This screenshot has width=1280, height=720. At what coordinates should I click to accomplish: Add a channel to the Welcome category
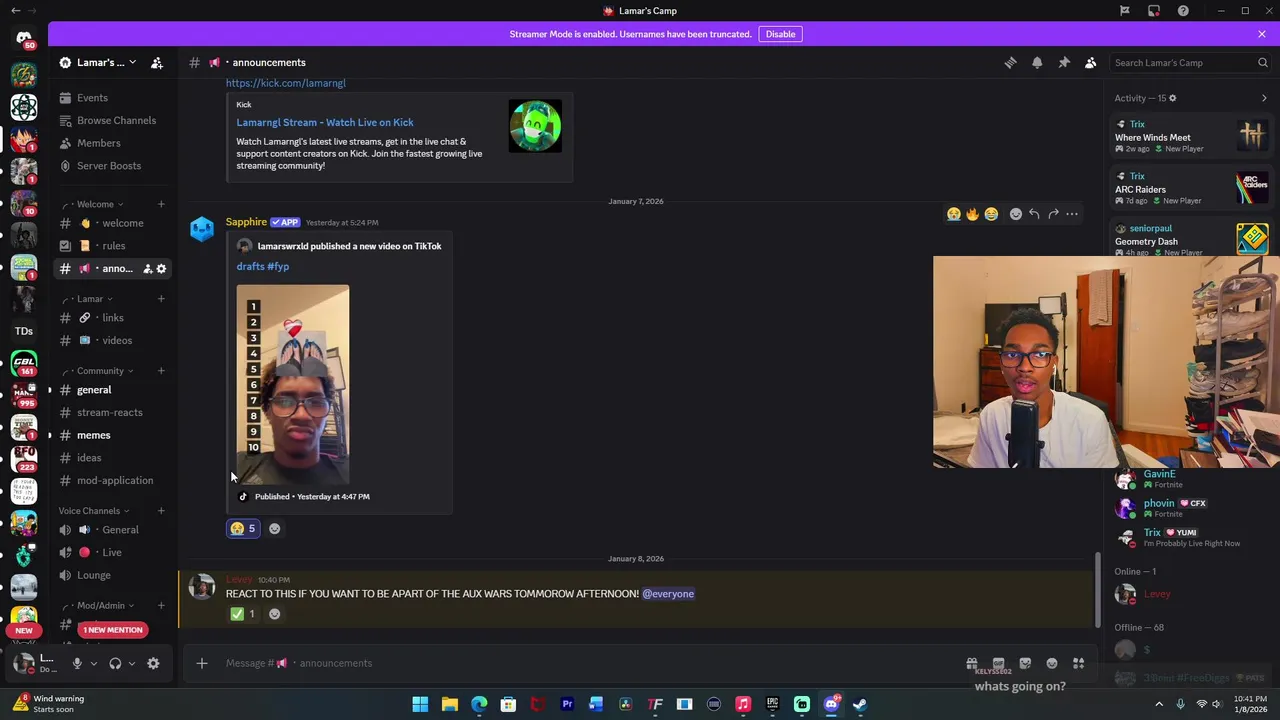tap(160, 204)
